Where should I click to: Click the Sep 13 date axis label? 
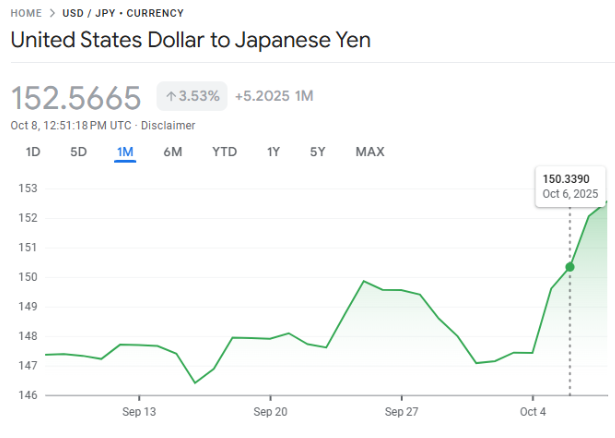pyautogui.click(x=139, y=411)
